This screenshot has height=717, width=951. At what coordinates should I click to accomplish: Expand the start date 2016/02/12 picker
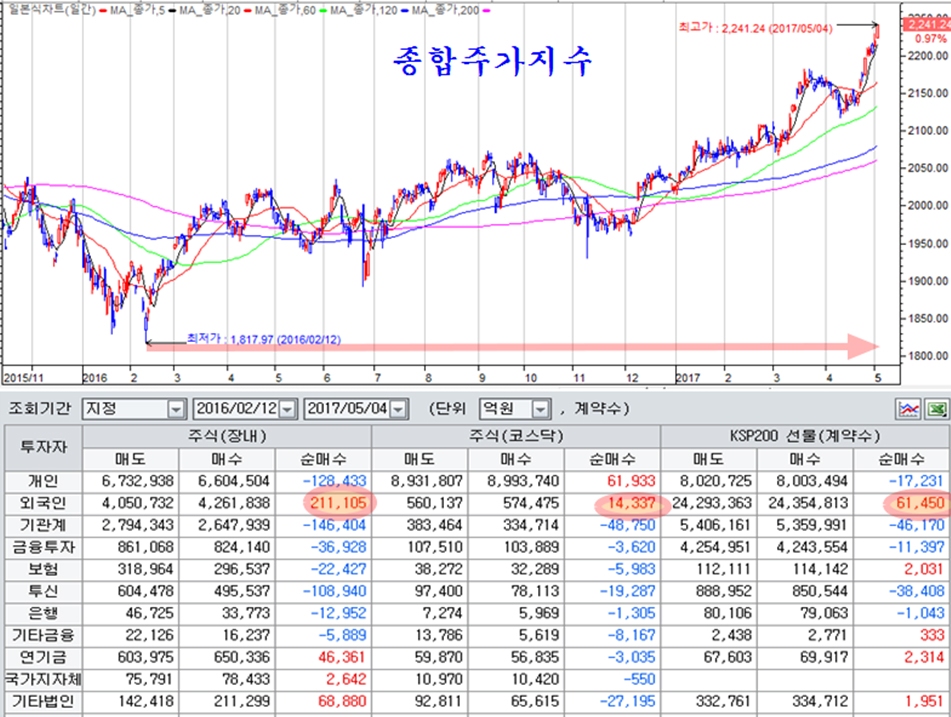pyautogui.click(x=288, y=409)
